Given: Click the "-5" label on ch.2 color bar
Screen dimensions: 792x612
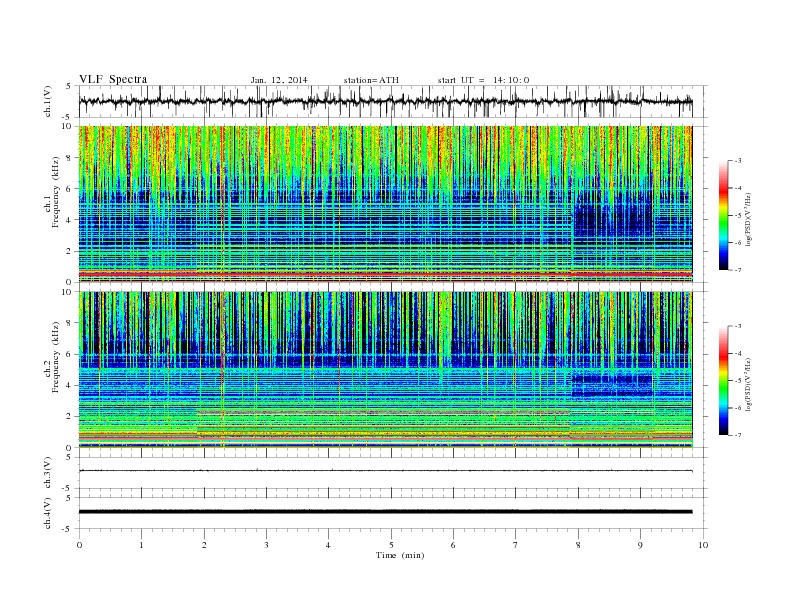Looking at the screenshot, I should pos(738,380).
